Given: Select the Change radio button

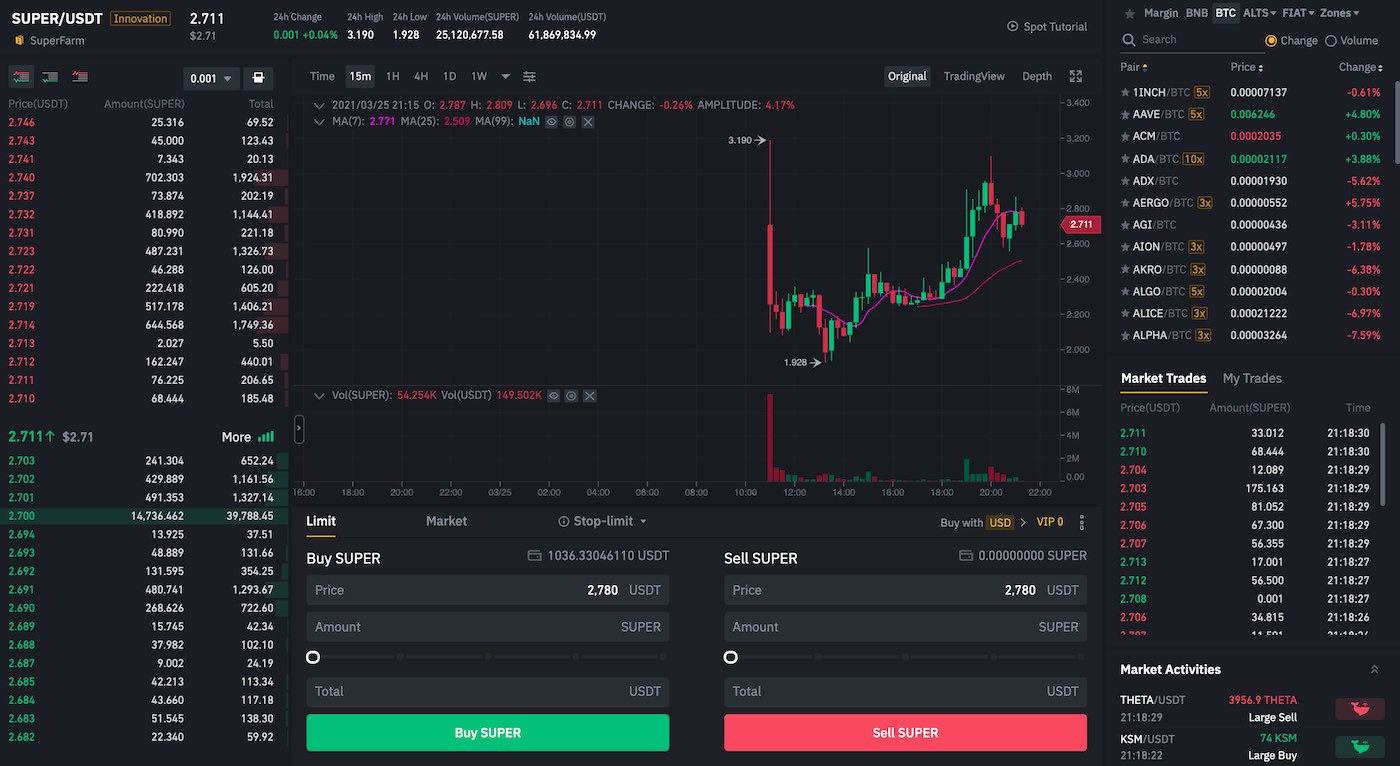Looking at the screenshot, I should 1271,41.
